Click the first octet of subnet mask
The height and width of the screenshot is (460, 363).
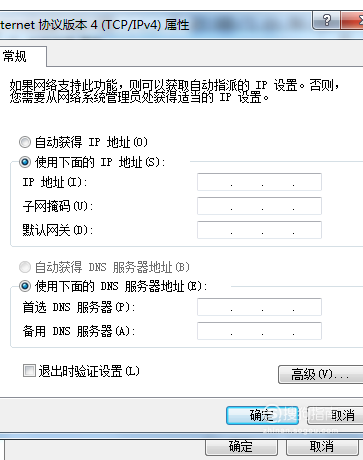(x=214, y=206)
